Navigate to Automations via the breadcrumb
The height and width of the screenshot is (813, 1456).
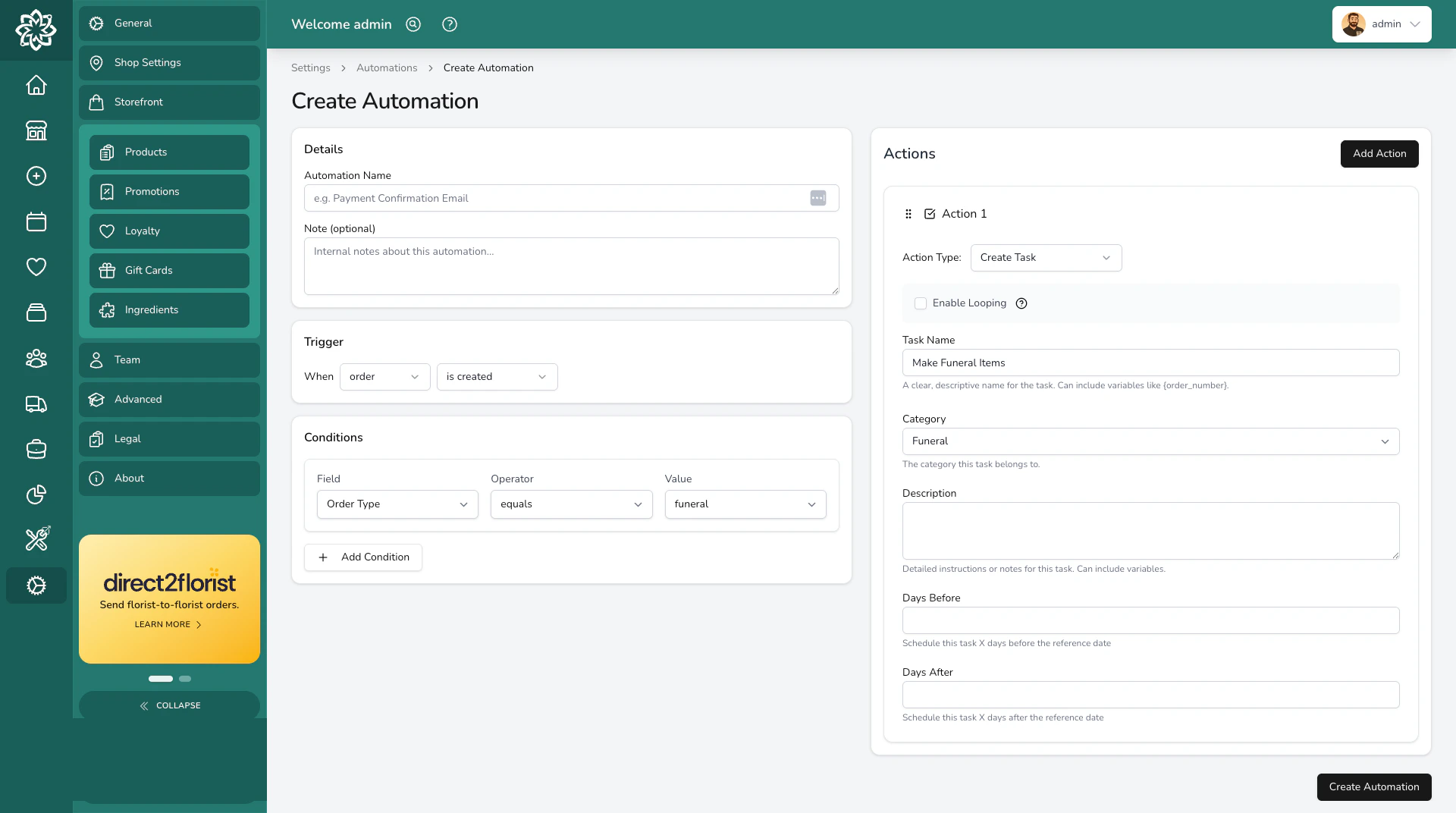pos(387,67)
